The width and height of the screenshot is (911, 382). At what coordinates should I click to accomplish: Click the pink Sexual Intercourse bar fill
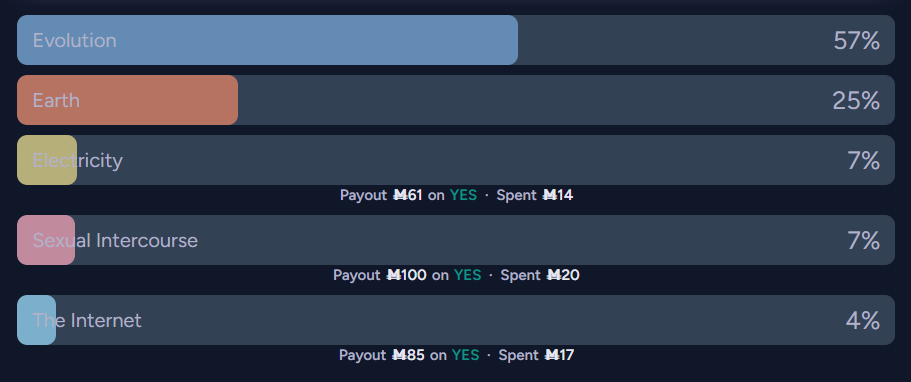(x=46, y=240)
